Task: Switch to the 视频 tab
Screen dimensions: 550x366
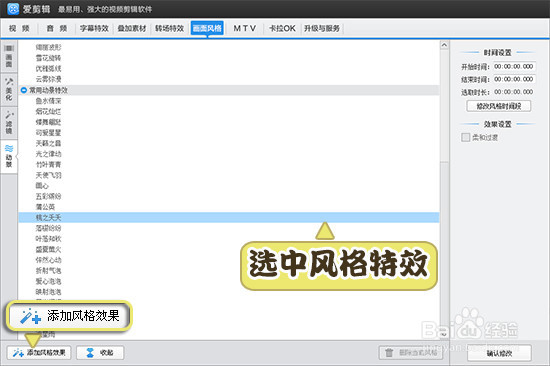Action: click(19, 28)
